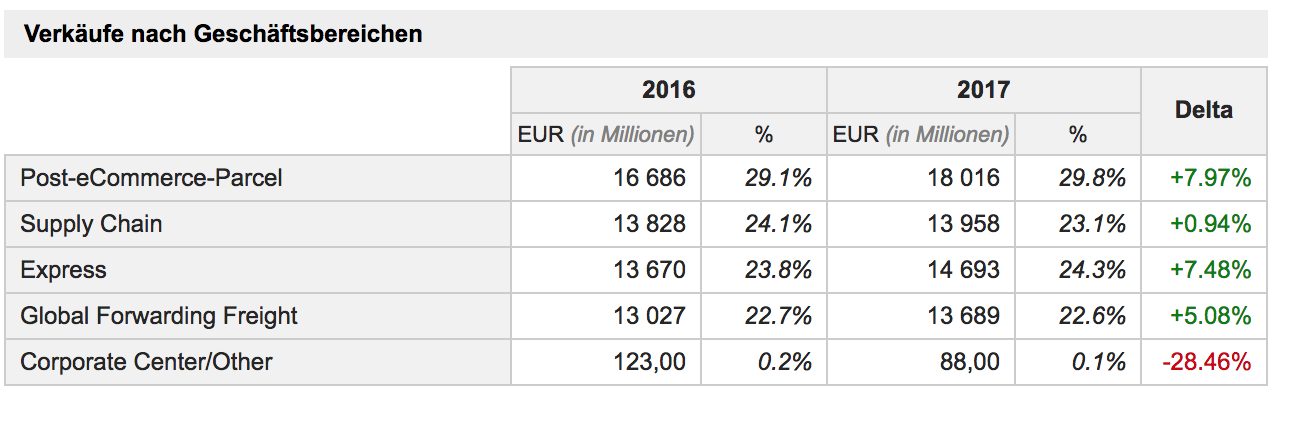Select the Supply Chain row label
Viewport: 1304px width, 424px height.
[91, 224]
